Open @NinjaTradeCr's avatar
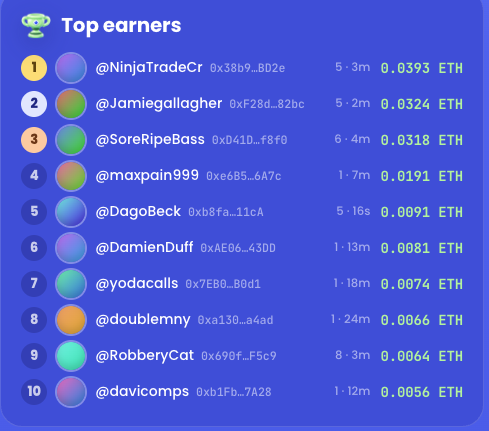This screenshot has width=489, height=431. click(x=71, y=68)
